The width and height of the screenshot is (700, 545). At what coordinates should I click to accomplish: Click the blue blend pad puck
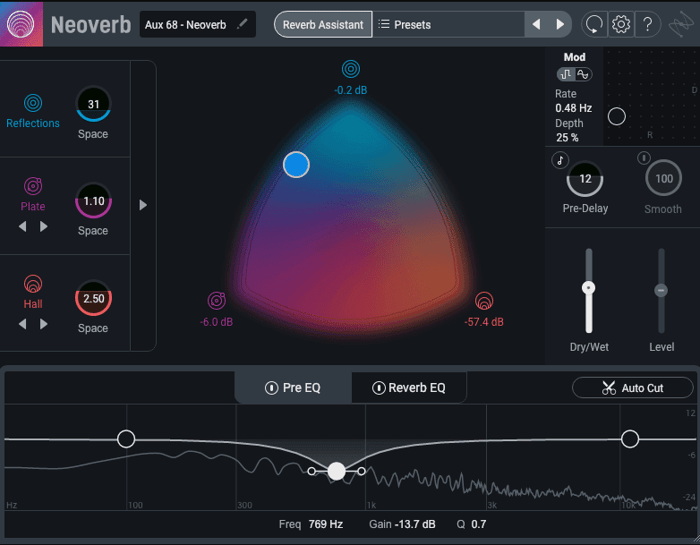click(296, 165)
